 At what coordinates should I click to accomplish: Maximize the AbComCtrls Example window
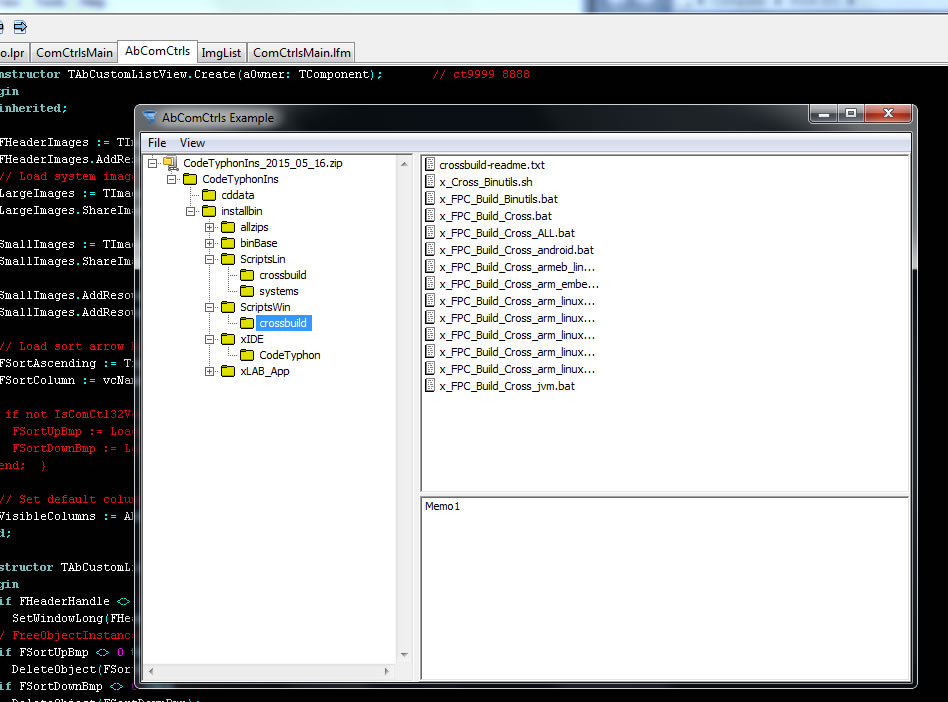pos(851,114)
